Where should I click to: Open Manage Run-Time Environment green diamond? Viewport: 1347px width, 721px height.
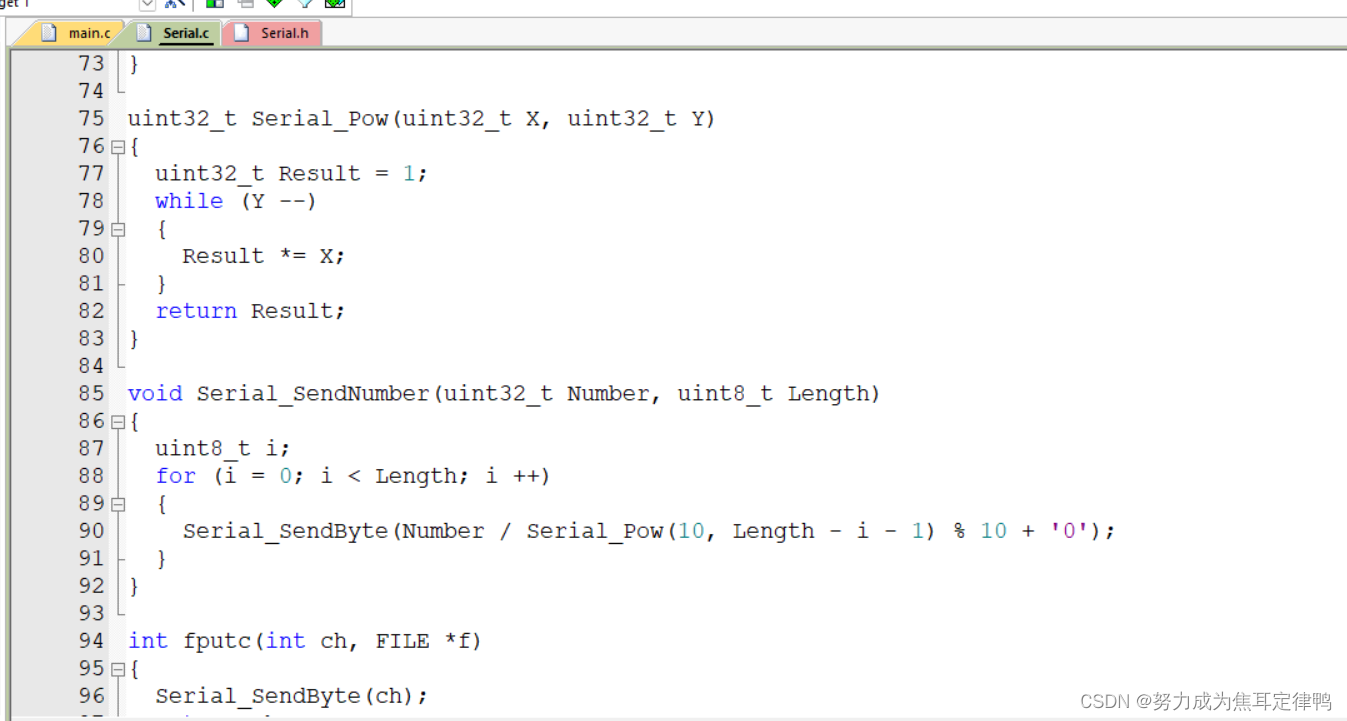point(275,4)
